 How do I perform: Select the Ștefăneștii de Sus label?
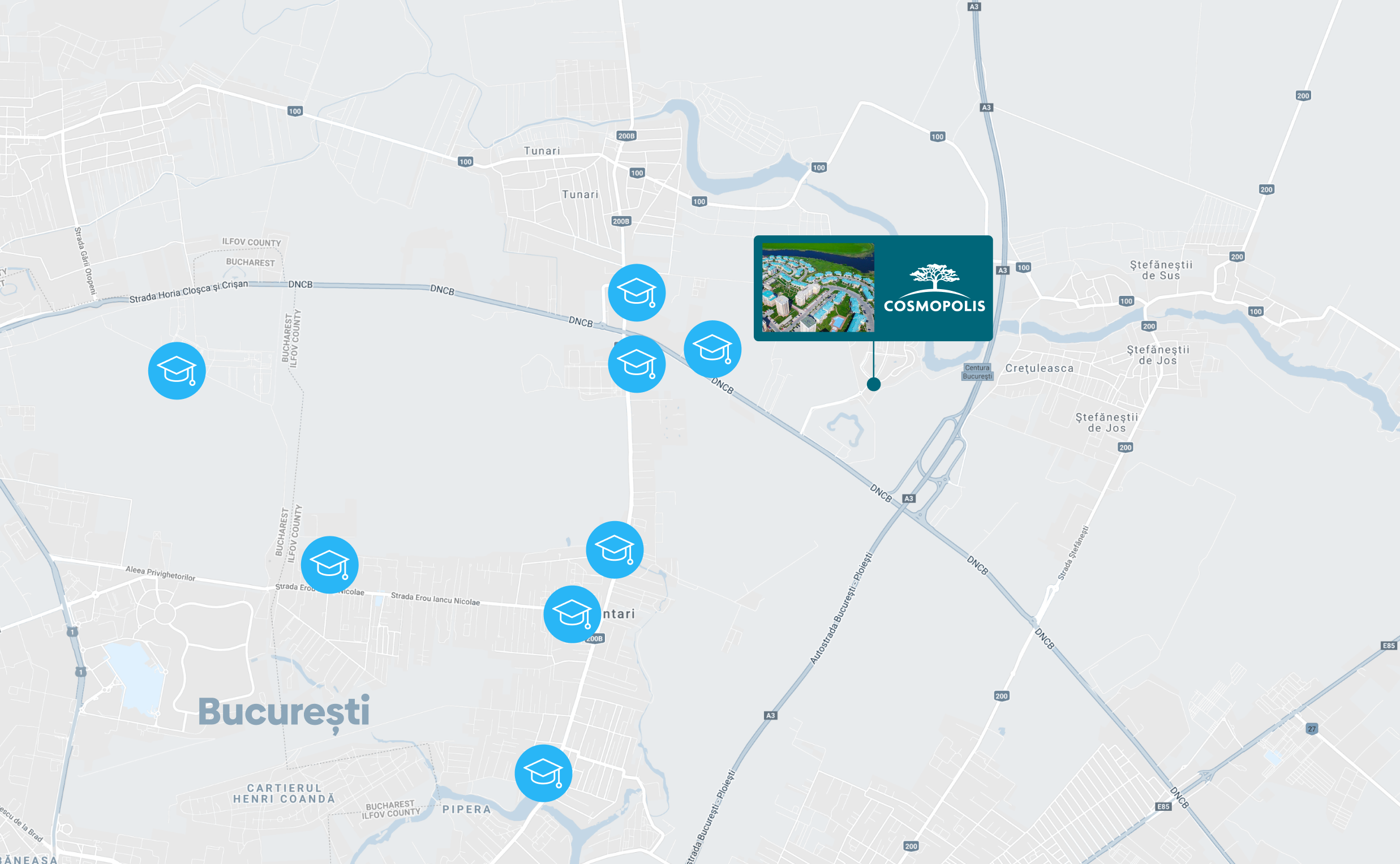tap(1161, 270)
